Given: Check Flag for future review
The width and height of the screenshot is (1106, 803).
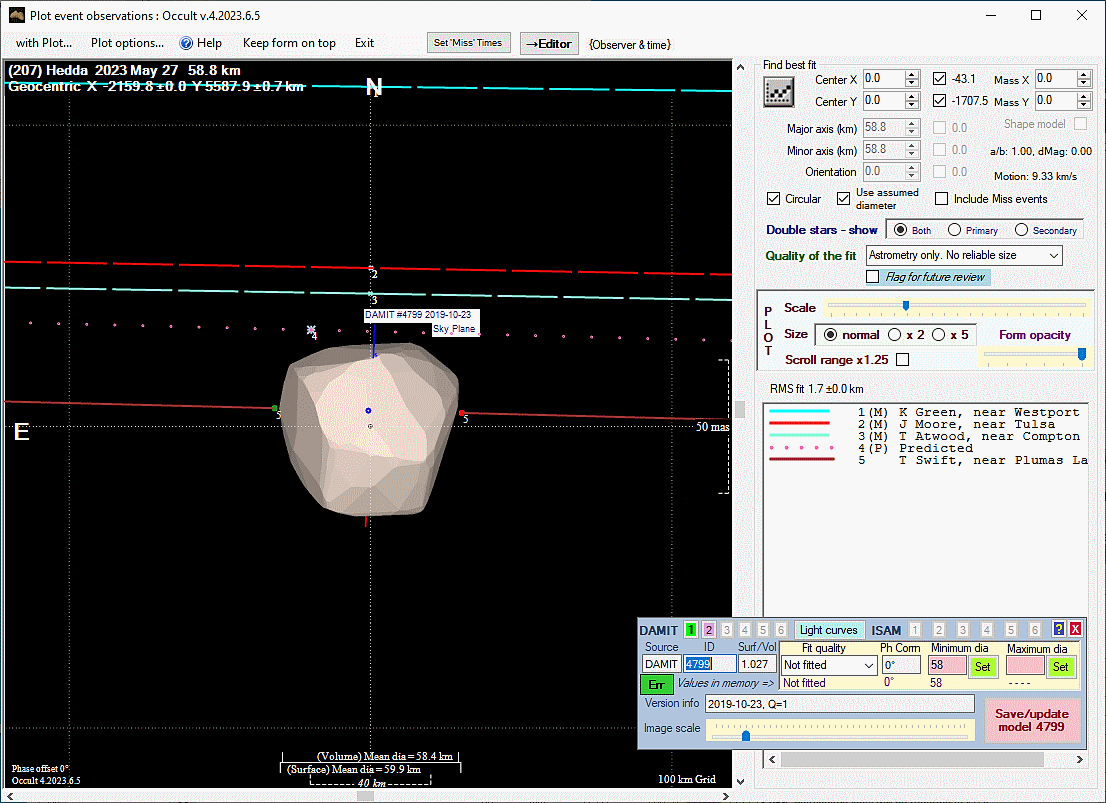Looking at the screenshot, I should [873, 277].
